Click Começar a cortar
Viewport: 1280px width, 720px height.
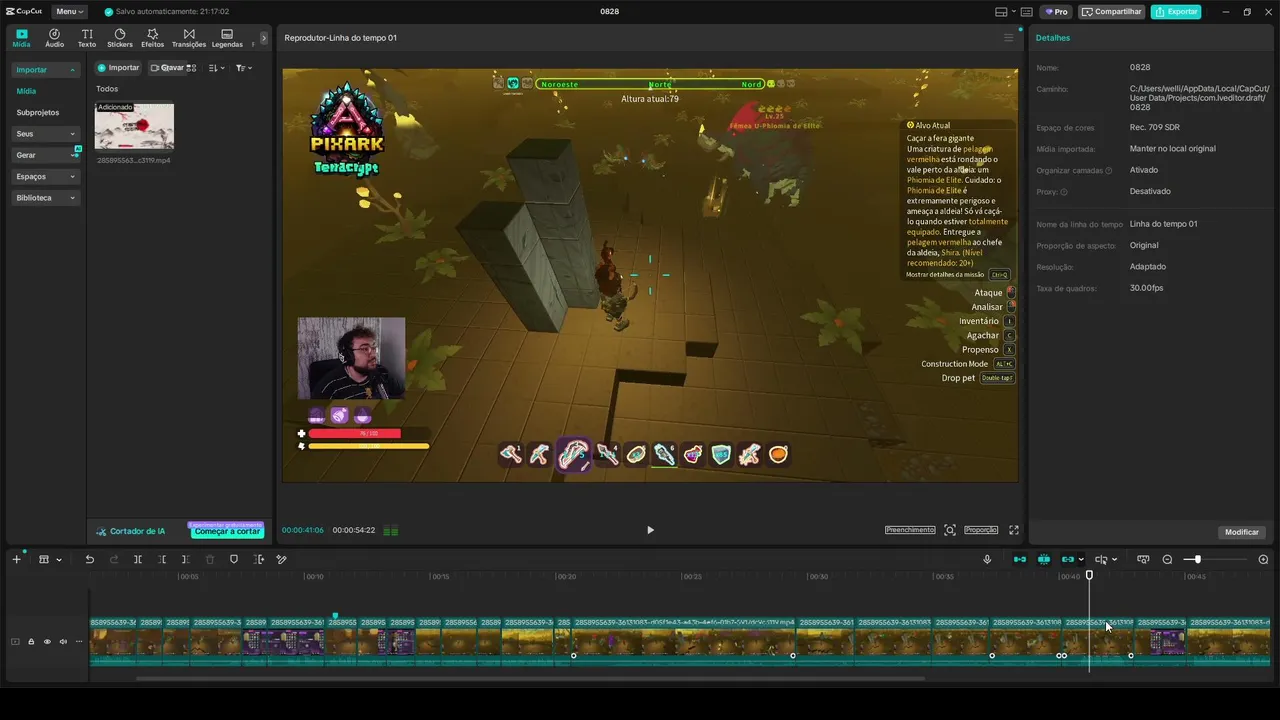(x=227, y=531)
